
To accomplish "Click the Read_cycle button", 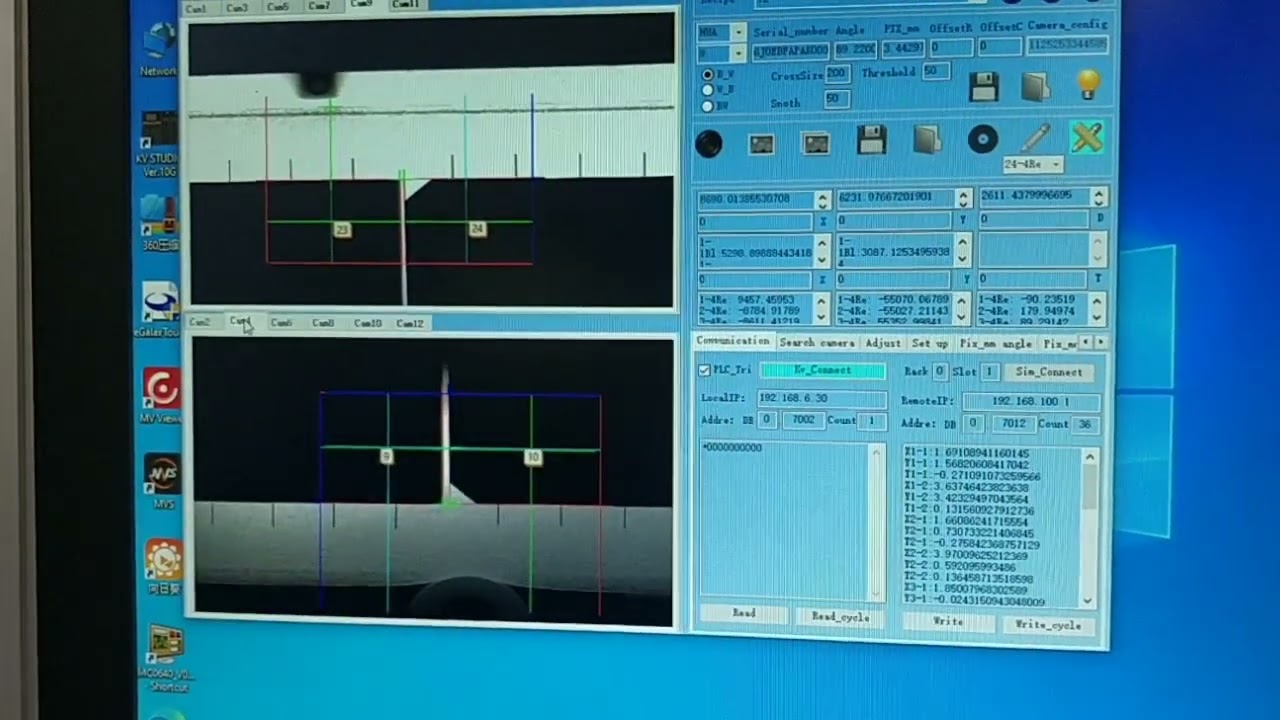I will point(840,617).
